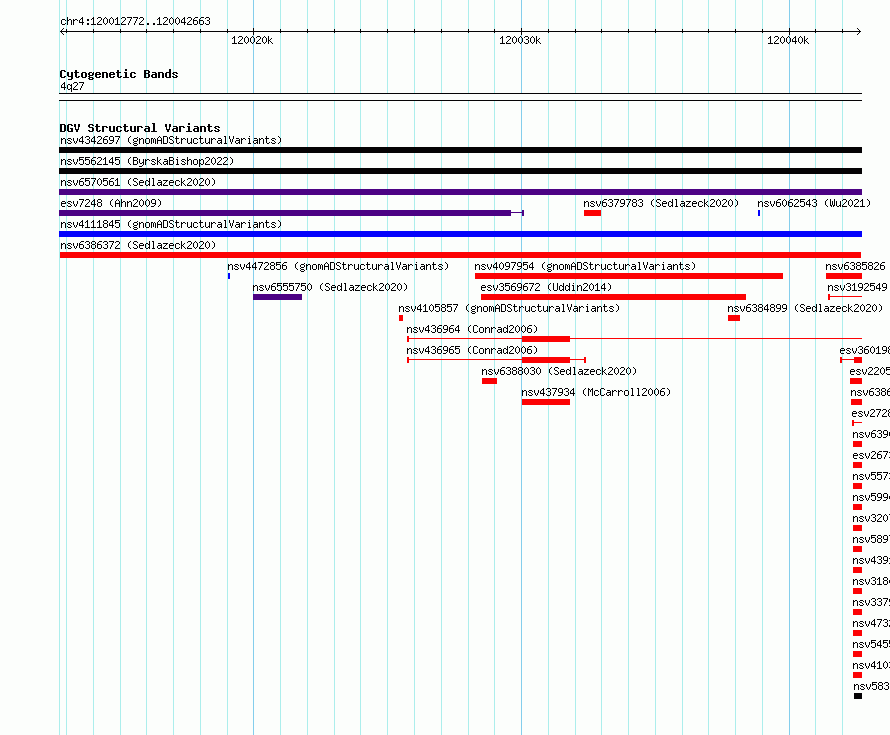Open variant label nsv6379783 (Sedlazeck2020)

point(661,203)
